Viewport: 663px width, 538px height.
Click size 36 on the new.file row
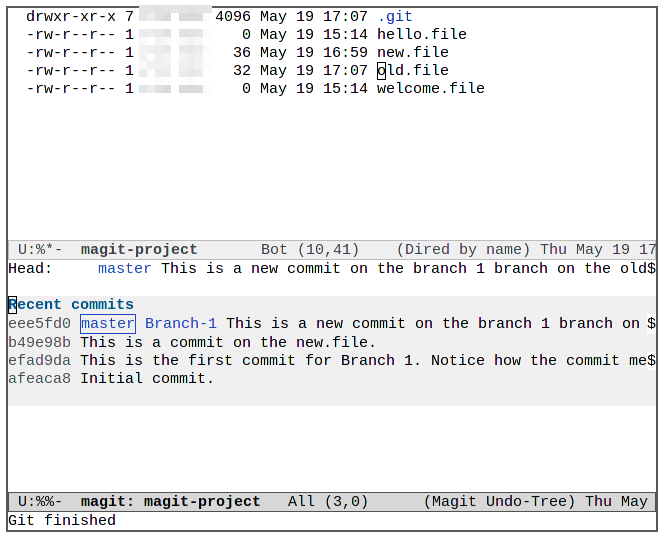click(x=242, y=52)
